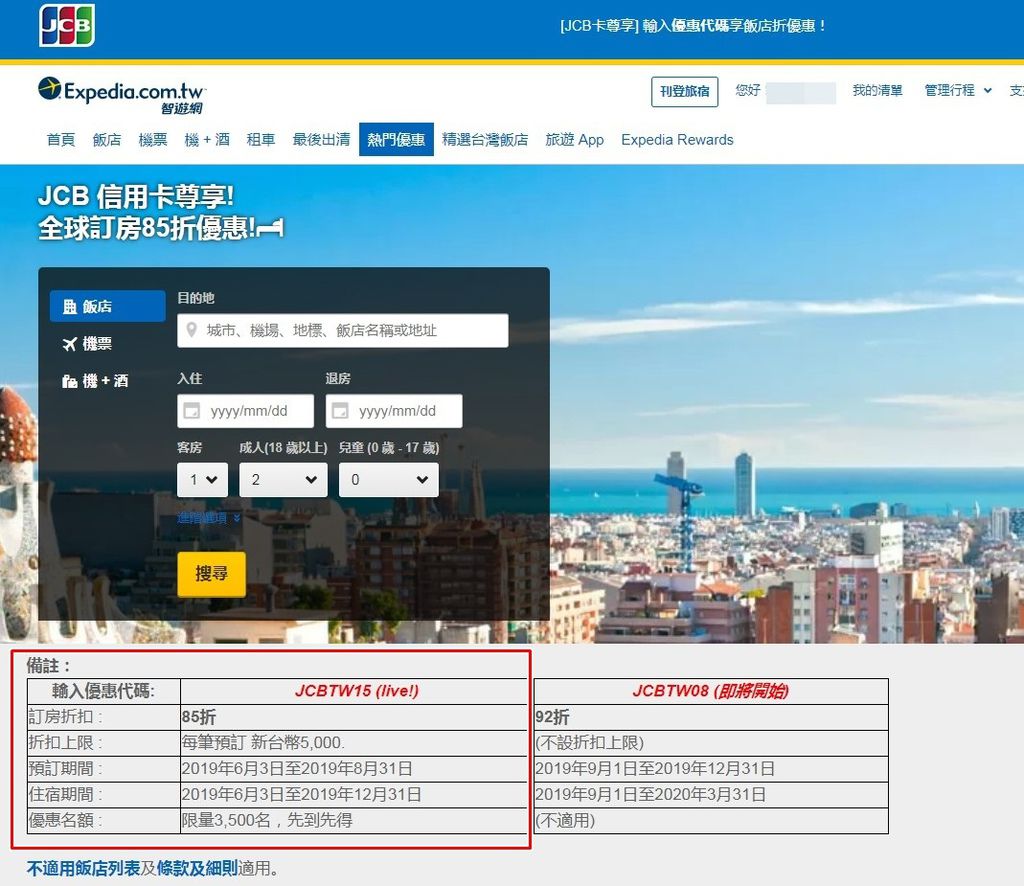Click the (不設折扣上限) cell
The image size is (1024, 886).
coord(711,743)
